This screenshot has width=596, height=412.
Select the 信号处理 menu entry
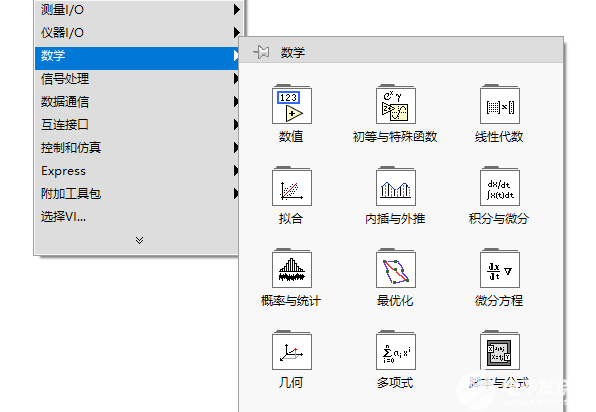[137, 79]
